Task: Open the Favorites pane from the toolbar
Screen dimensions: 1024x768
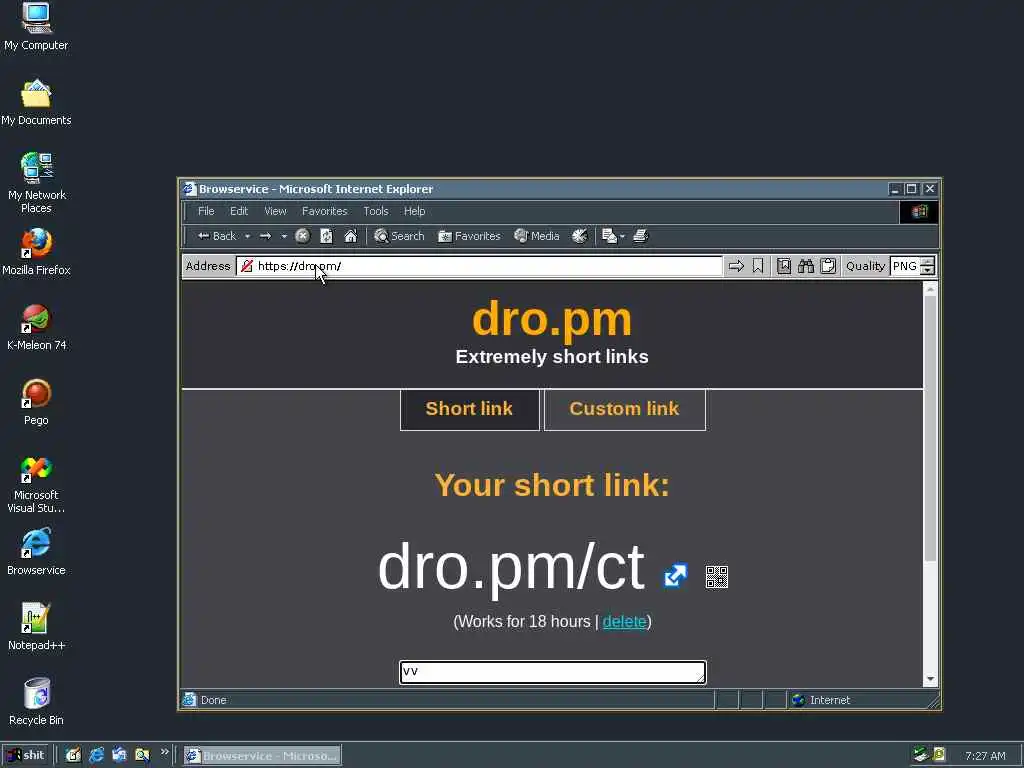Action: [x=470, y=236]
